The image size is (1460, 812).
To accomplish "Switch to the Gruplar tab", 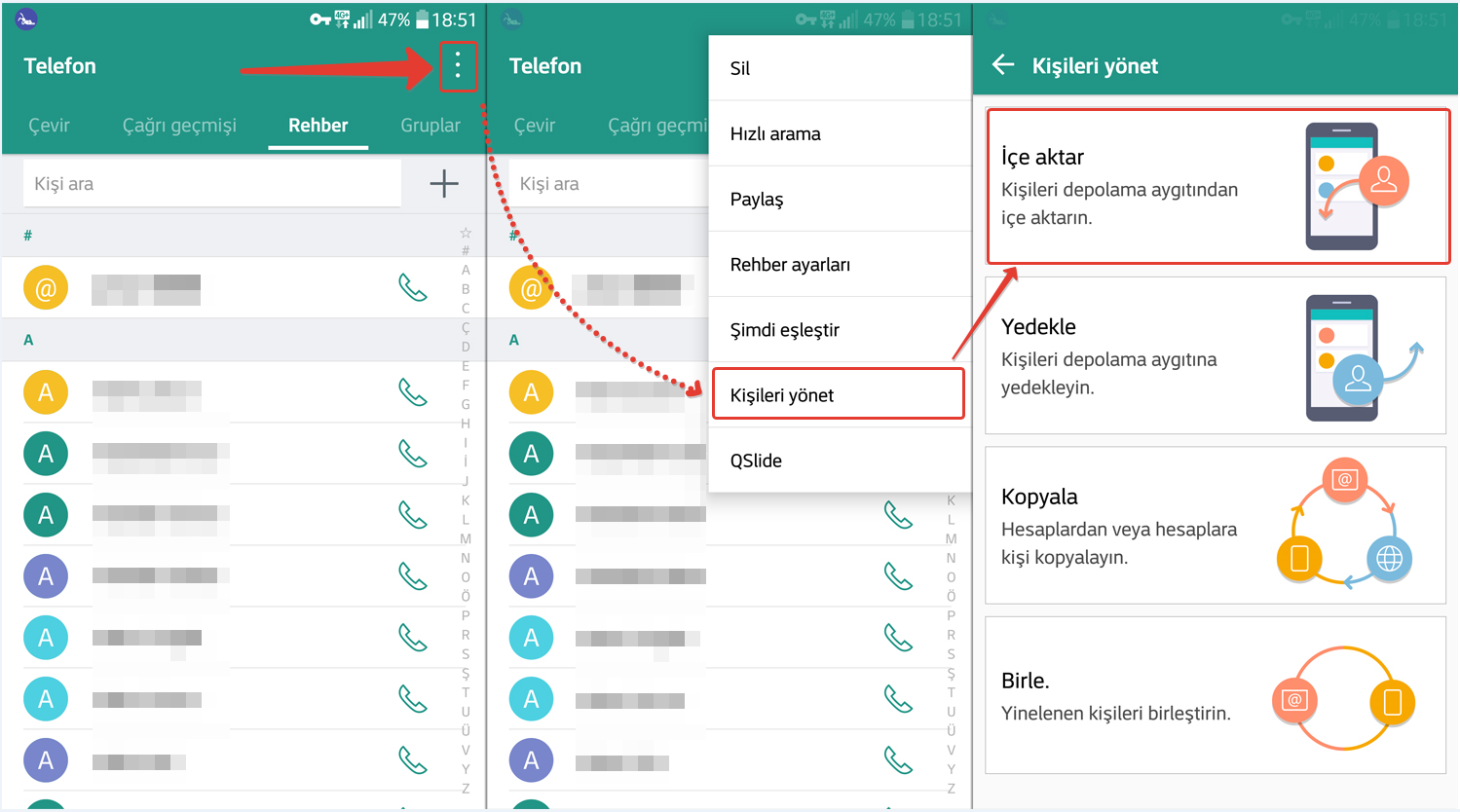I will 430,126.
